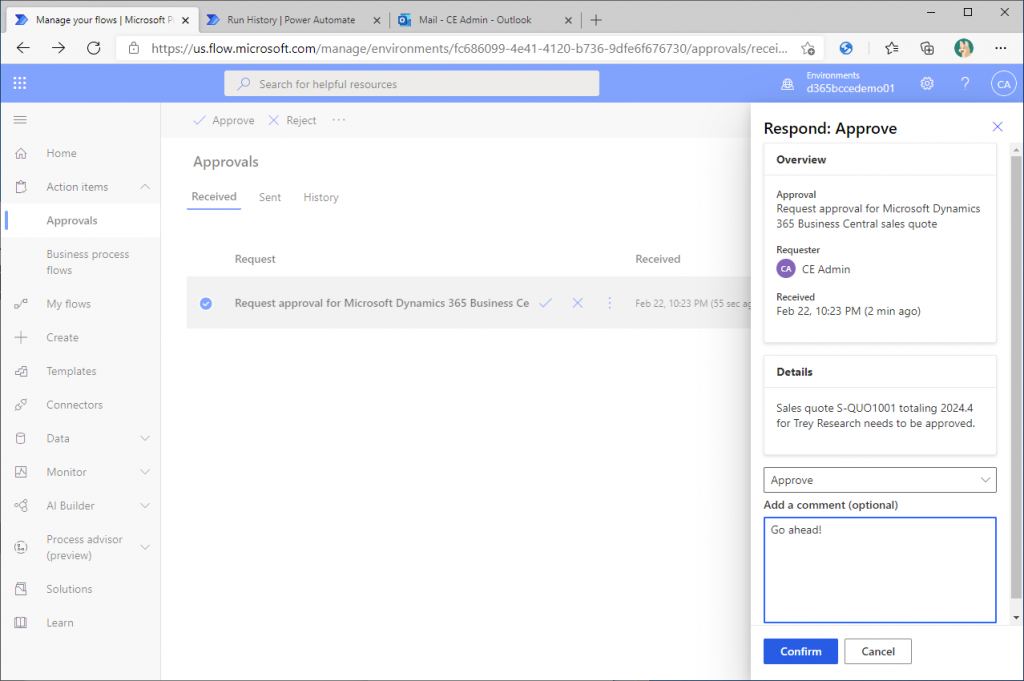
Task: Switch to the Received tab
Action: (x=214, y=197)
